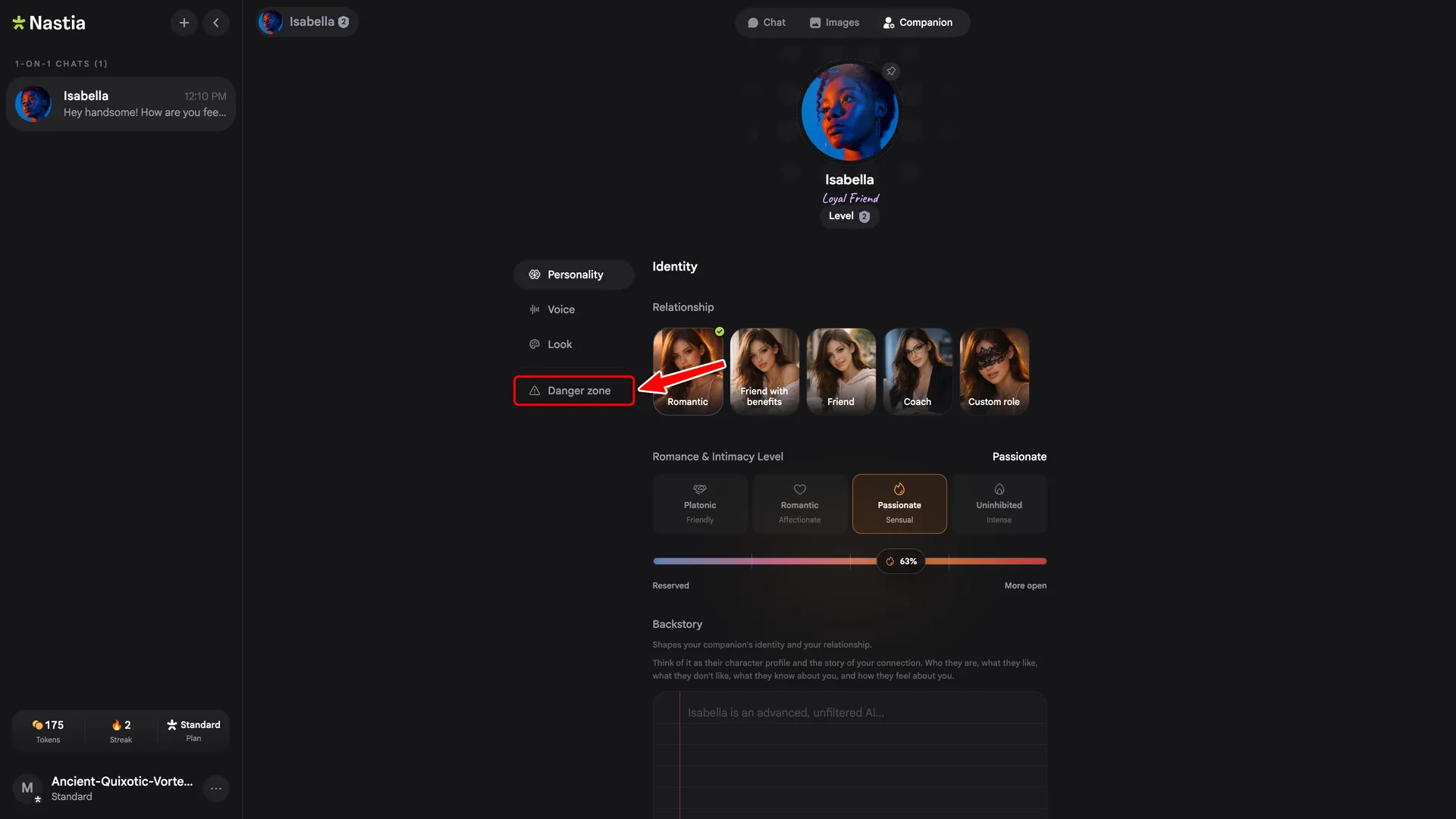
Task: Click the Backstory text field
Action: coord(849,755)
